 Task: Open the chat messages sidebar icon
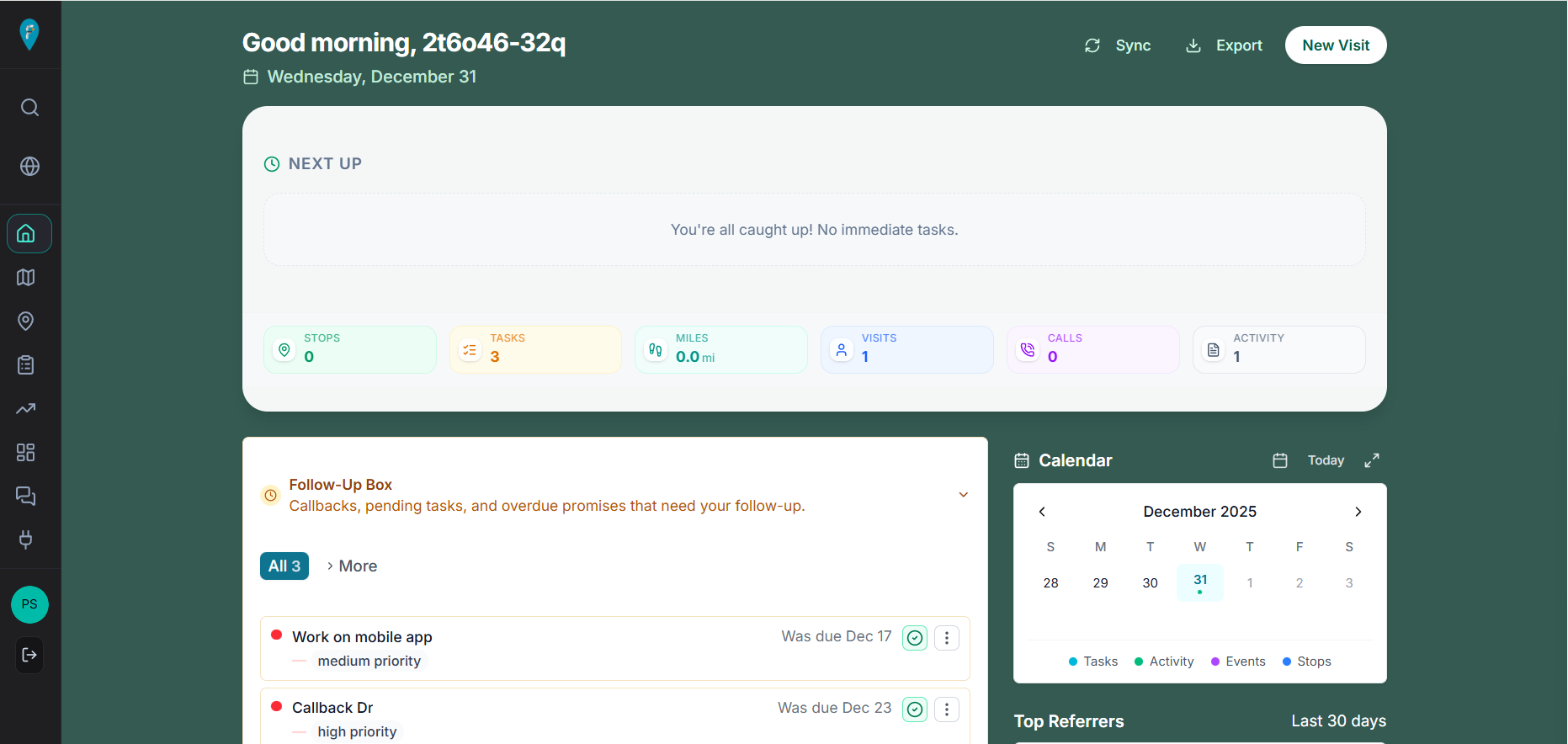pyautogui.click(x=26, y=497)
